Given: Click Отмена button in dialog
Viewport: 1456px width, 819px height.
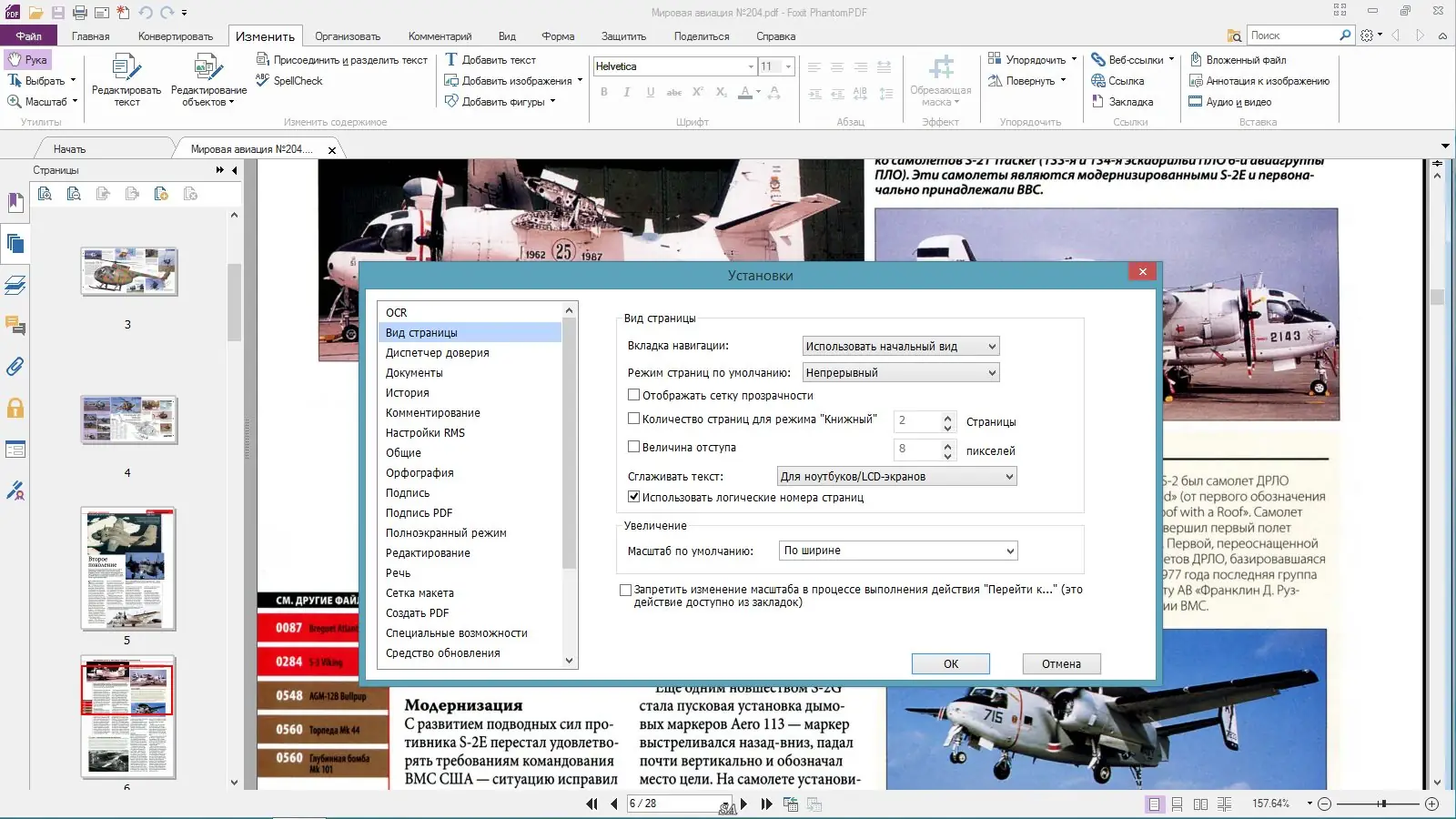Looking at the screenshot, I should click(x=1061, y=663).
